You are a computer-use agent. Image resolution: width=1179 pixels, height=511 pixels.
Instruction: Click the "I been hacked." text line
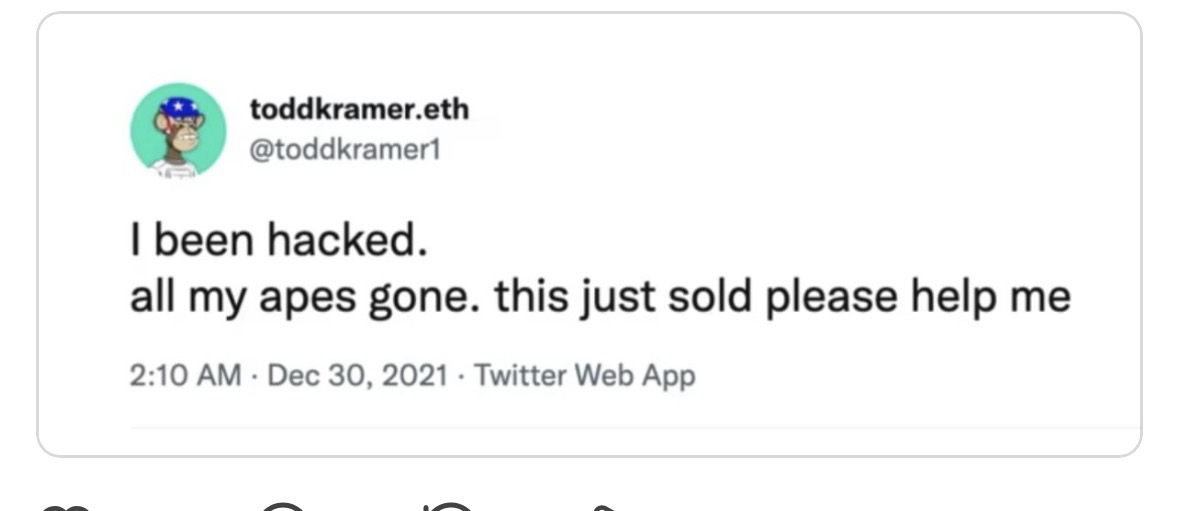pos(279,241)
